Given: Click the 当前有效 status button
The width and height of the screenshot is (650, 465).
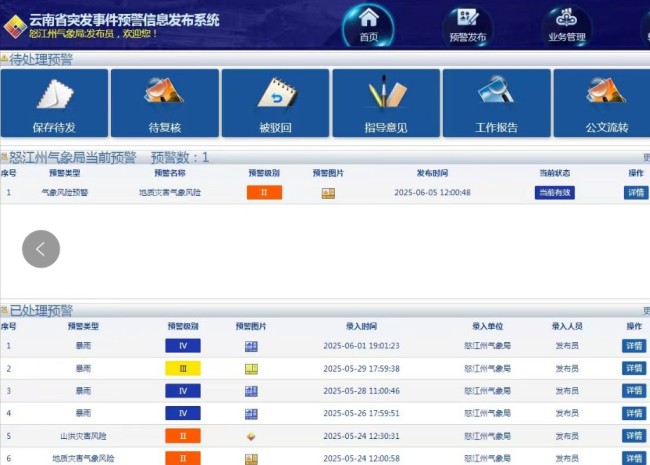Looking at the screenshot, I should [x=554, y=193].
